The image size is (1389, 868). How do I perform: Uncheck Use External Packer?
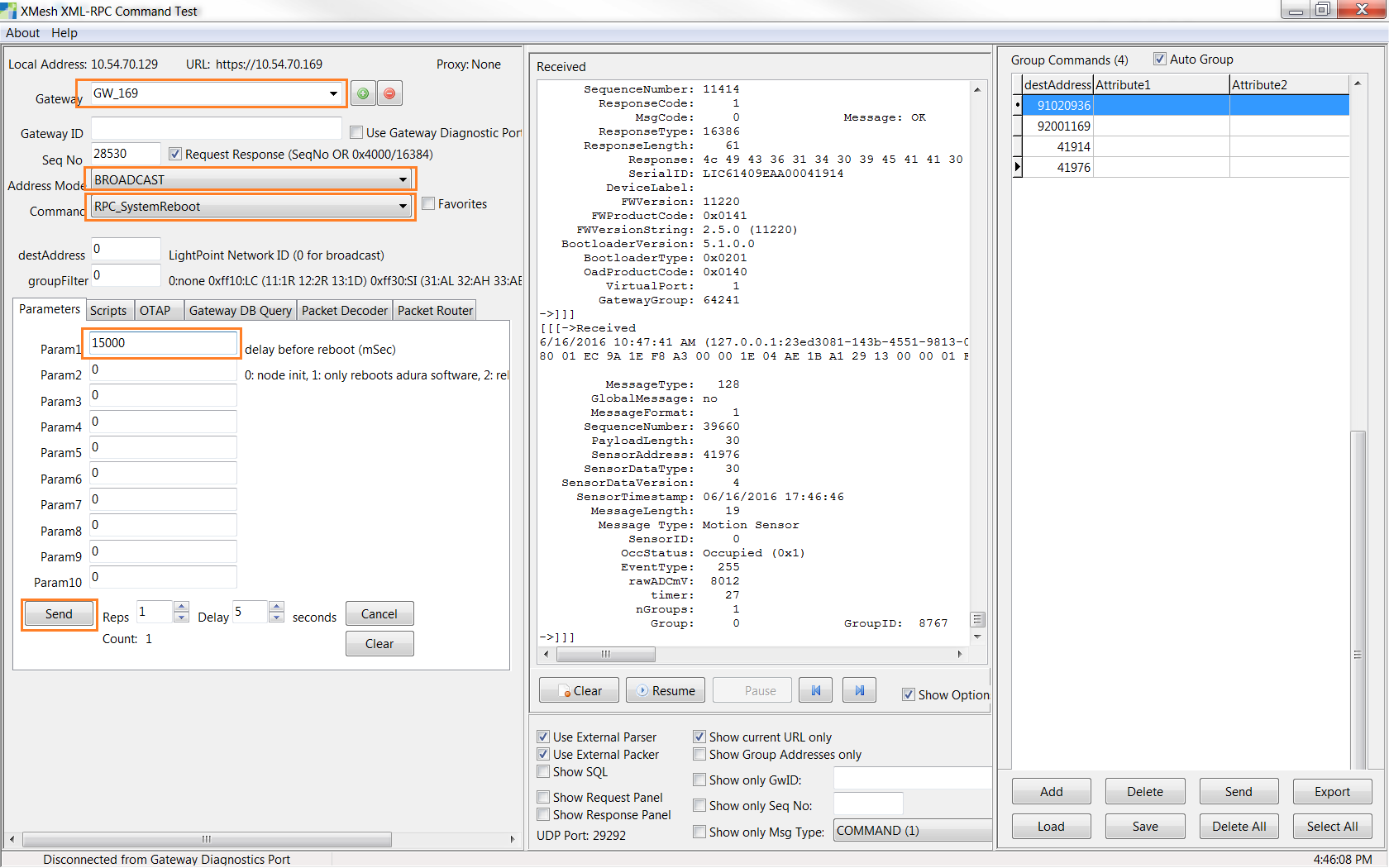coord(543,754)
